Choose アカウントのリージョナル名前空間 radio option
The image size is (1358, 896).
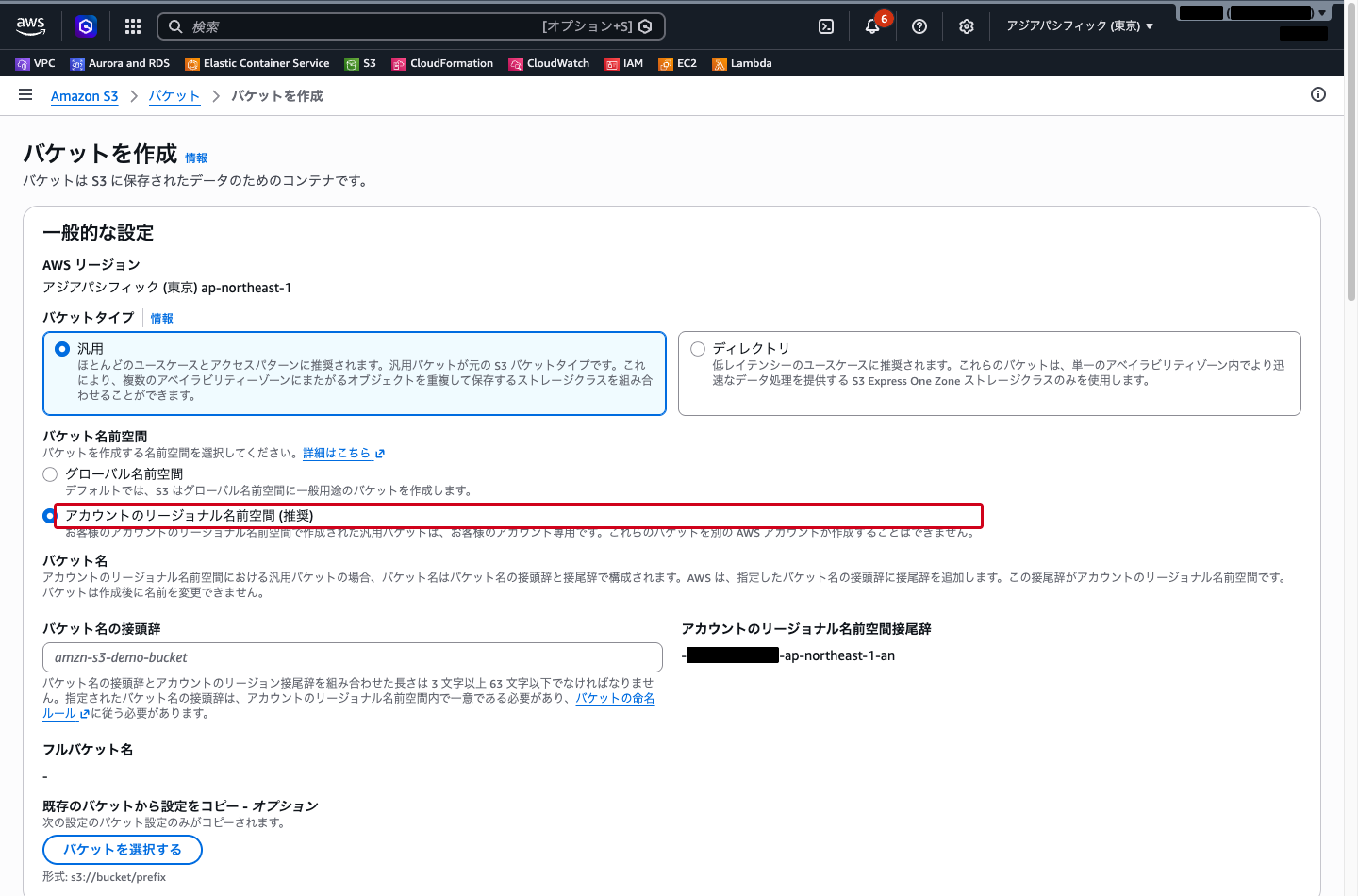pyautogui.click(x=49, y=516)
